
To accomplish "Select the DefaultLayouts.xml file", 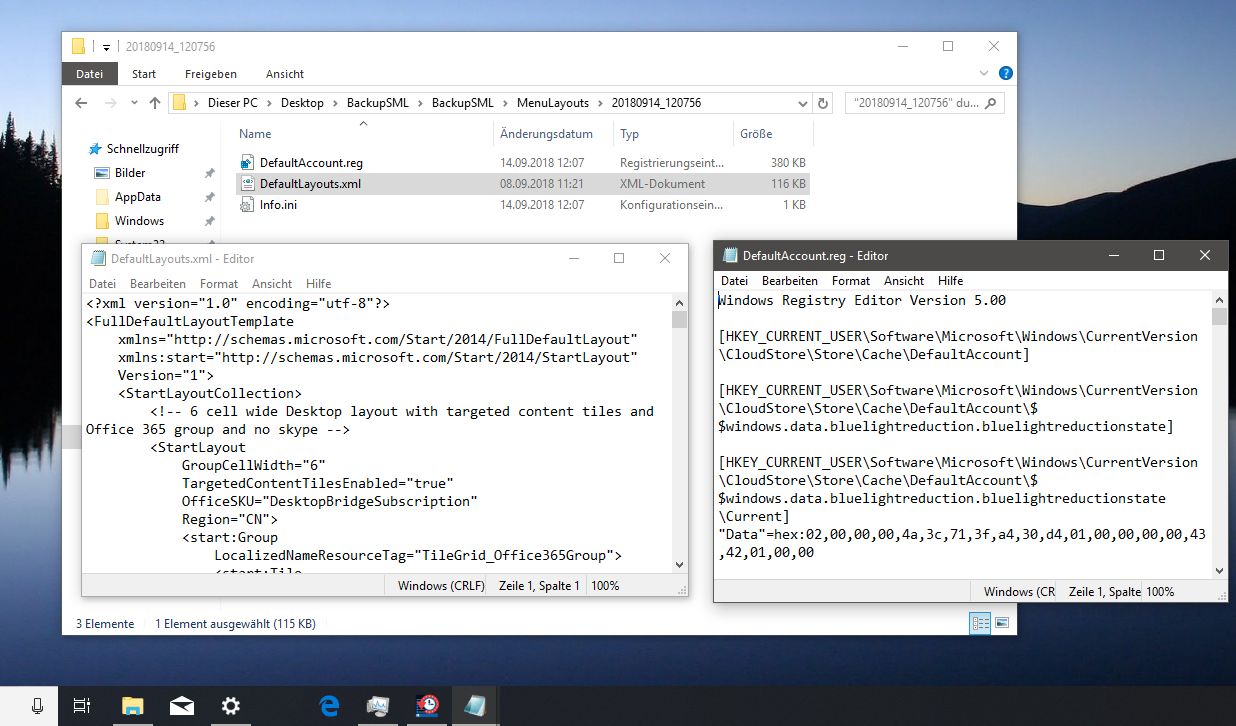I will (x=523, y=183).
